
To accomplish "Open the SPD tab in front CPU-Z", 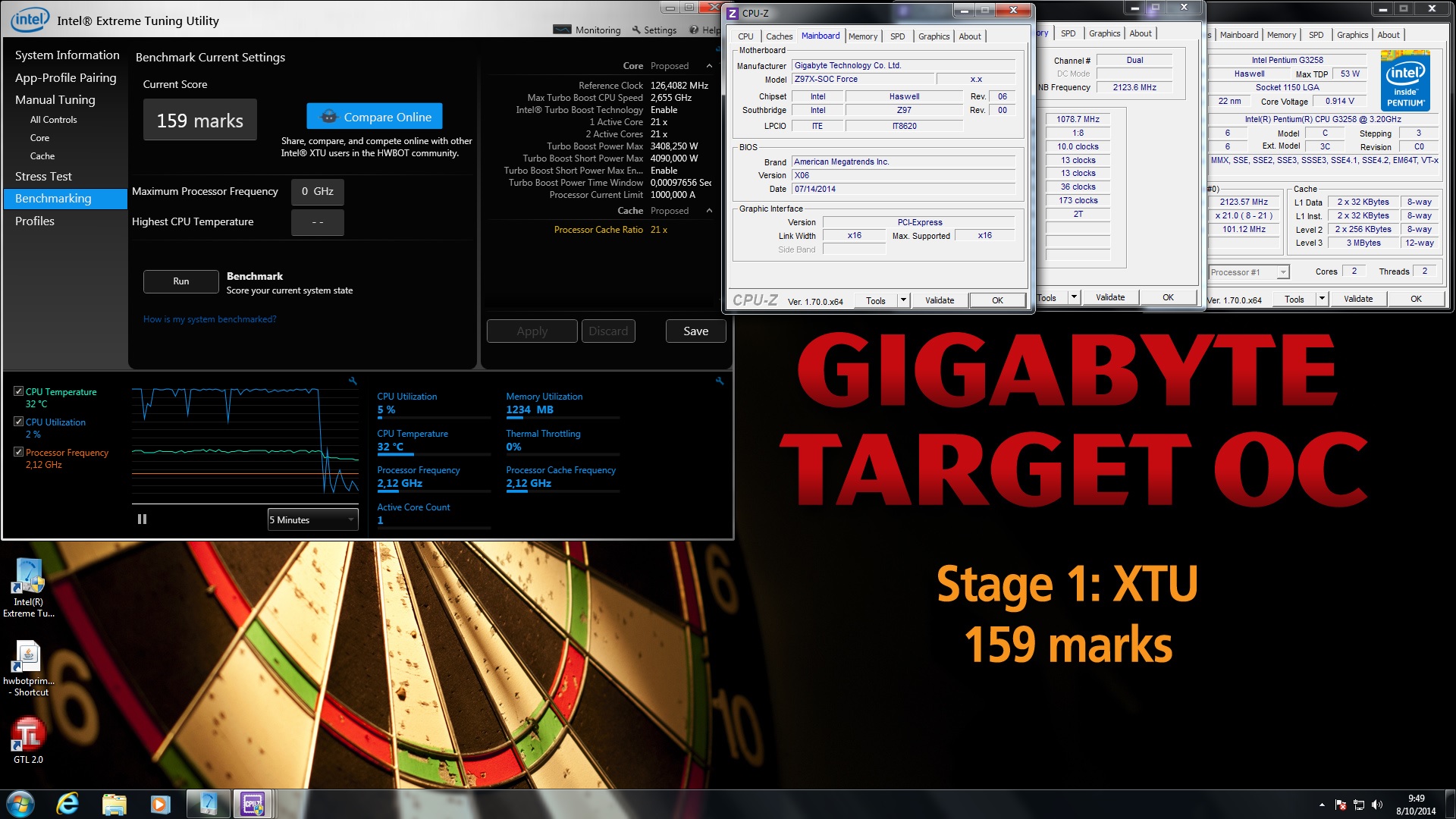I will click(x=898, y=36).
